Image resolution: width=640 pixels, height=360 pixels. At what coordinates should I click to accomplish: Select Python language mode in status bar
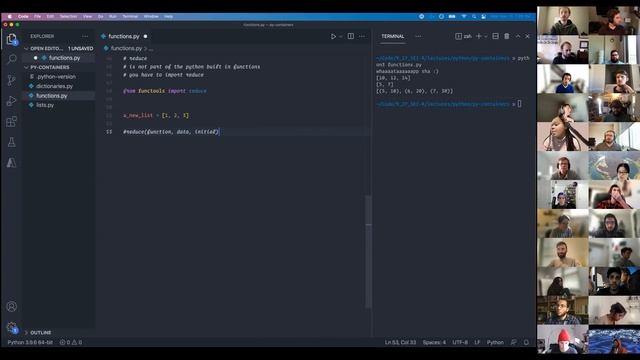coord(495,342)
